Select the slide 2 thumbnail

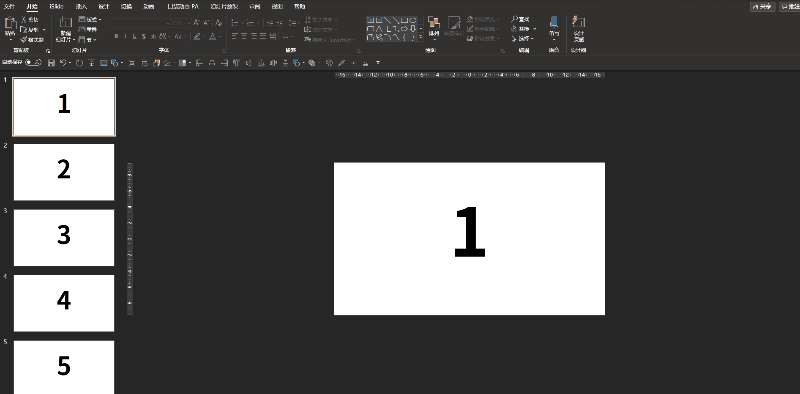64,172
